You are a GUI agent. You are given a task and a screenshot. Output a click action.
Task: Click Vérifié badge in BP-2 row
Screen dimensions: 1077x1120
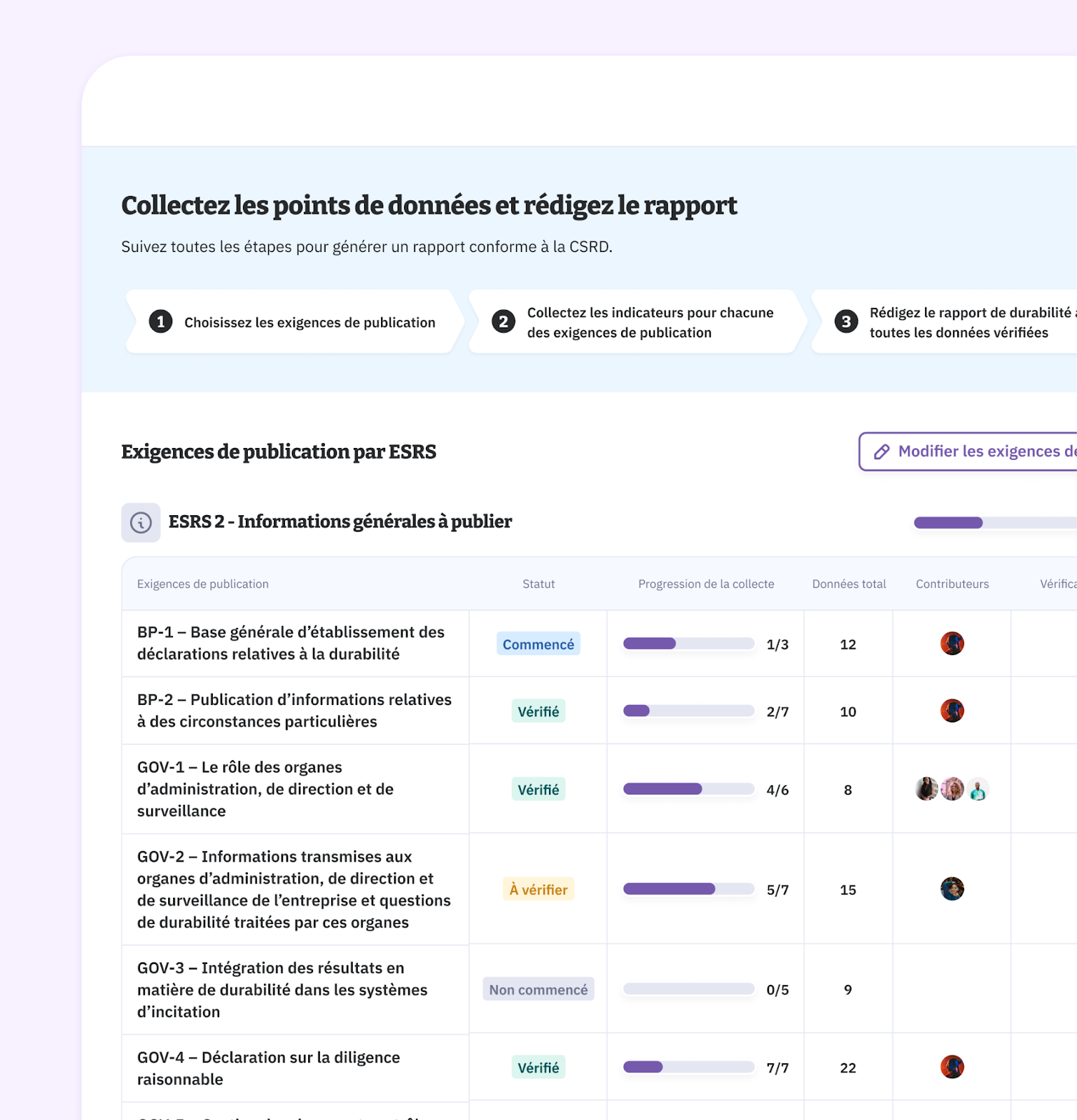pyautogui.click(x=538, y=711)
